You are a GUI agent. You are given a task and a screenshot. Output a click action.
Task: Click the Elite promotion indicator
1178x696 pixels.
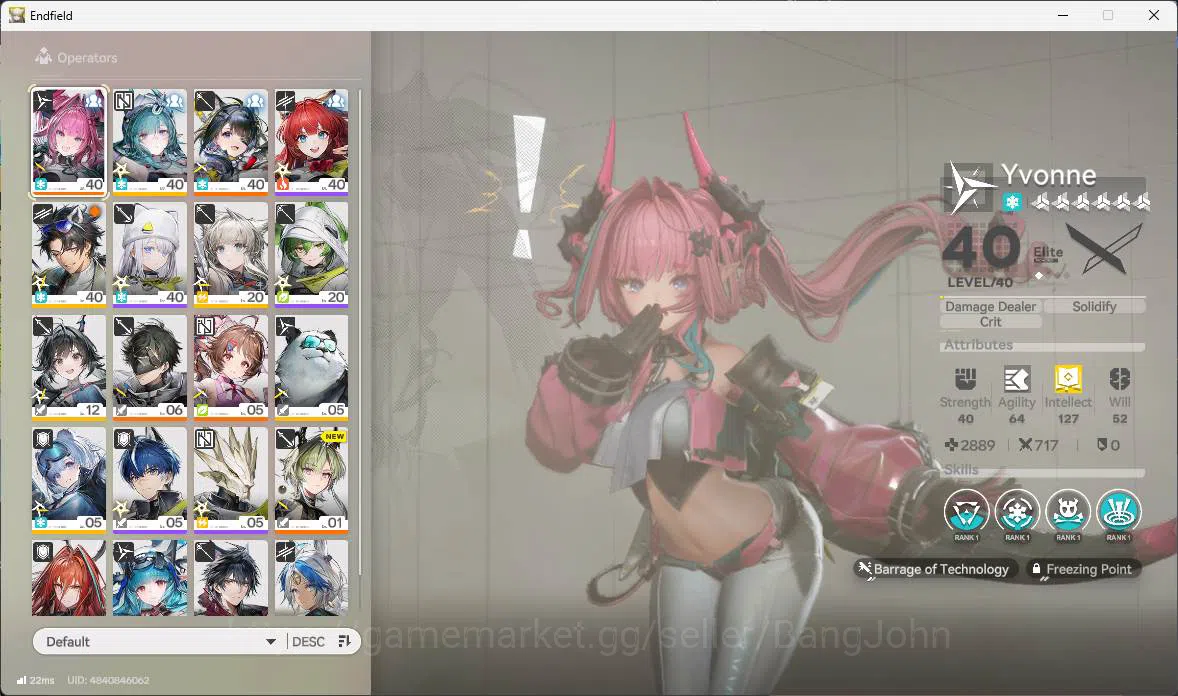(1047, 255)
